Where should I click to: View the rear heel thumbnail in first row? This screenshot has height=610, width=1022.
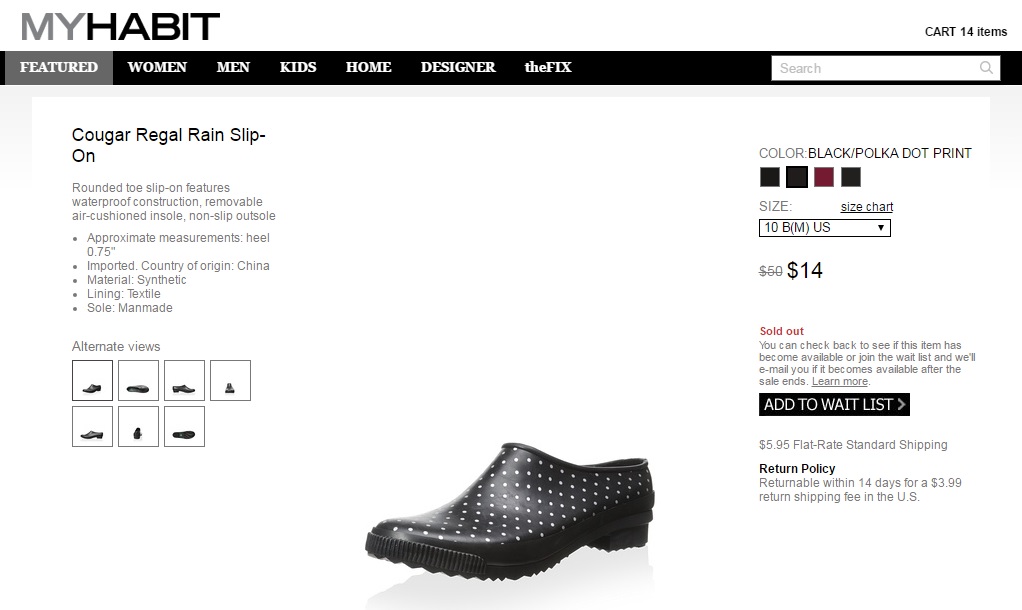(x=230, y=380)
